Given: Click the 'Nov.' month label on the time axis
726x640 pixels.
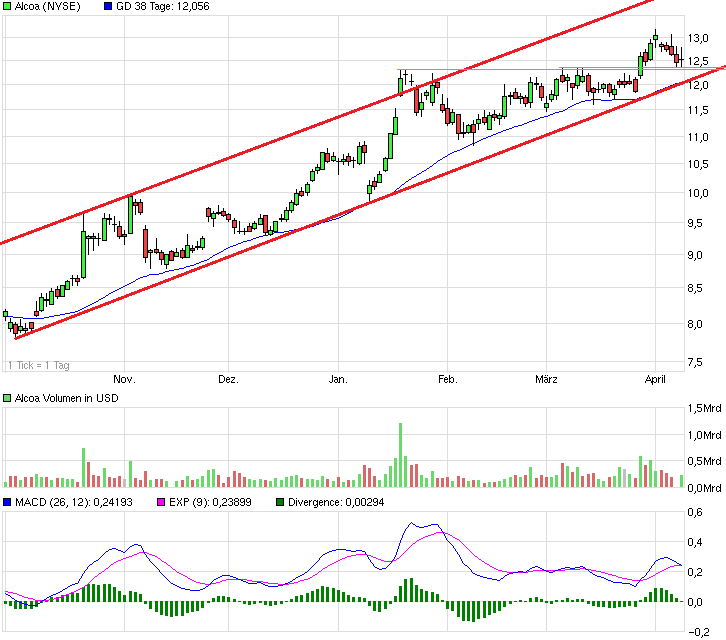Looking at the screenshot, I should point(124,380).
